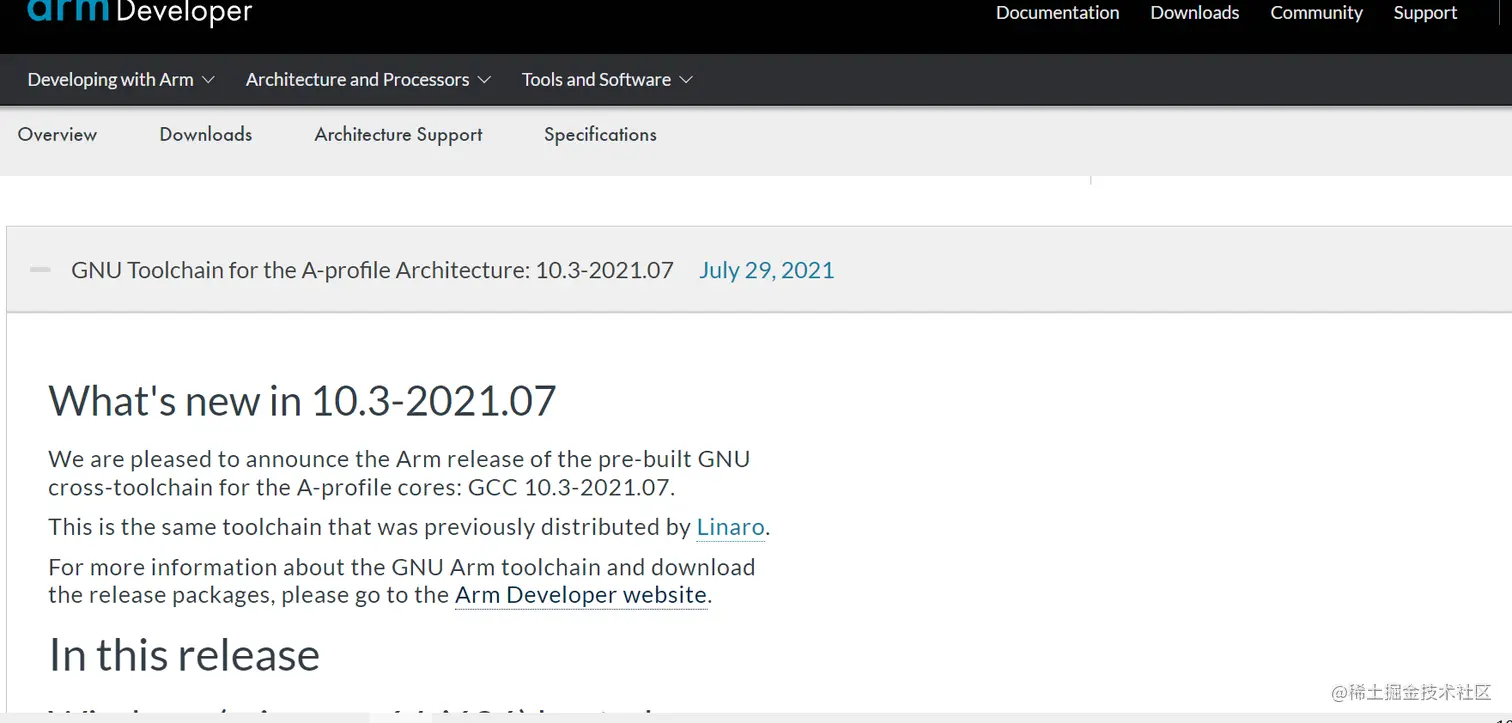Expand the Developing with Arm menu
Viewport: 1512px width, 723px height.
point(121,80)
